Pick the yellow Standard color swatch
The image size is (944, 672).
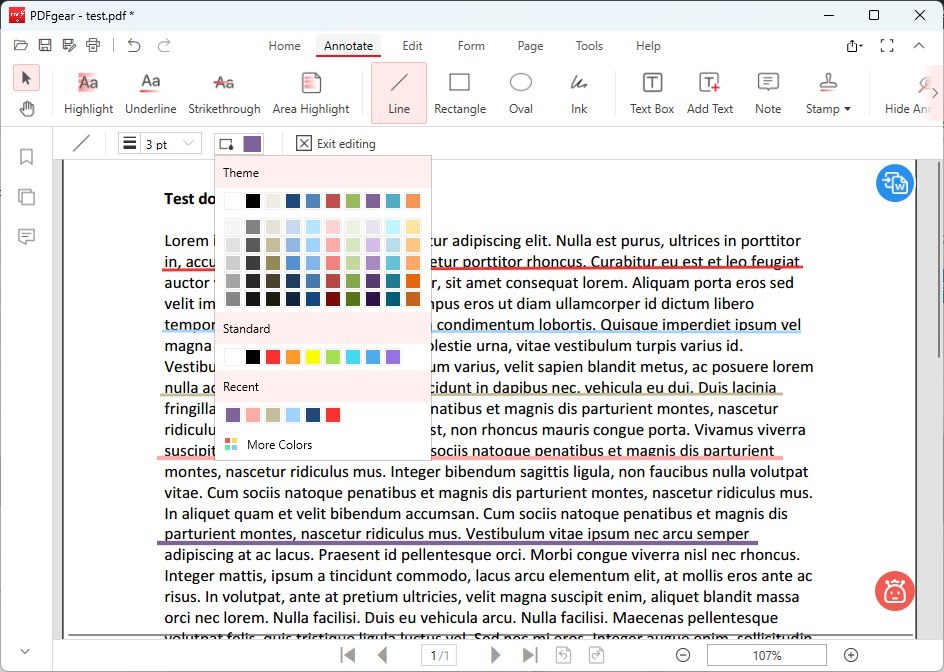click(313, 357)
